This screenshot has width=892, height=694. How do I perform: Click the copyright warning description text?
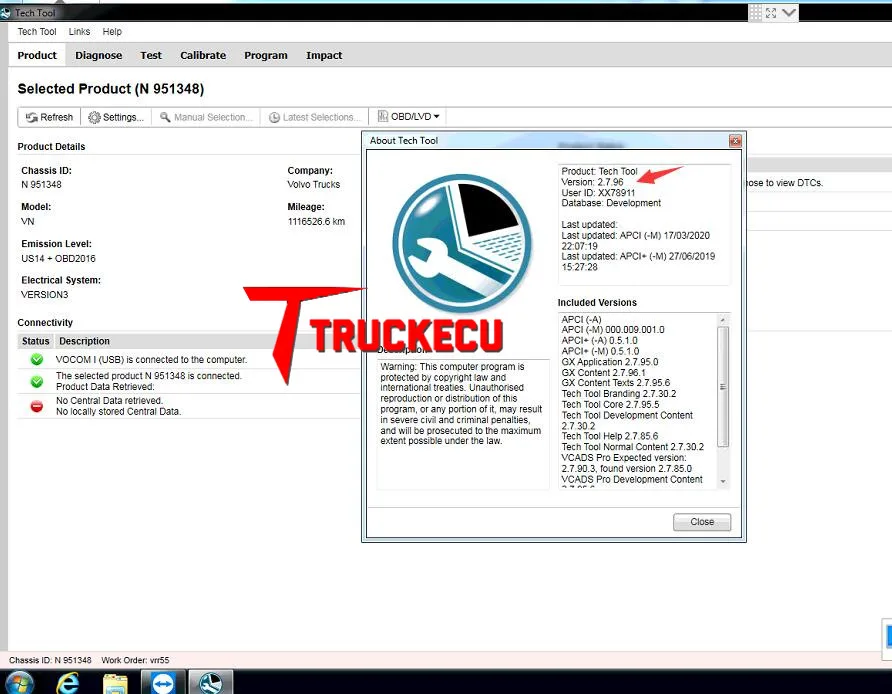461,404
